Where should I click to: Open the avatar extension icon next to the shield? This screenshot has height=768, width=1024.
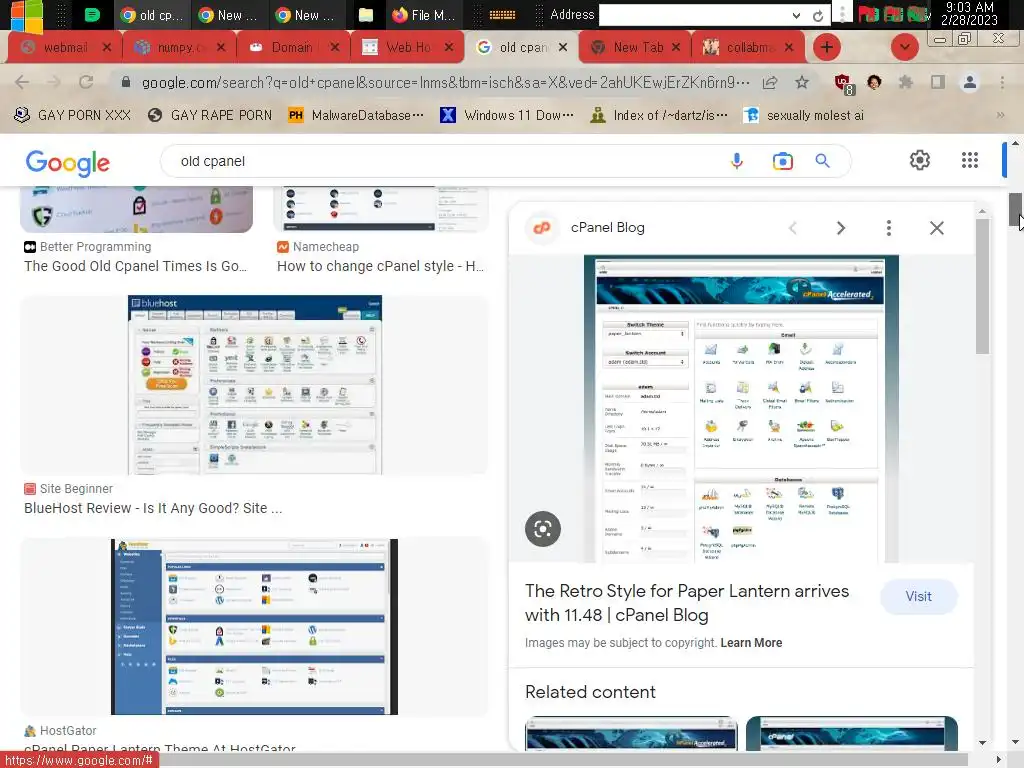pos(874,82)
